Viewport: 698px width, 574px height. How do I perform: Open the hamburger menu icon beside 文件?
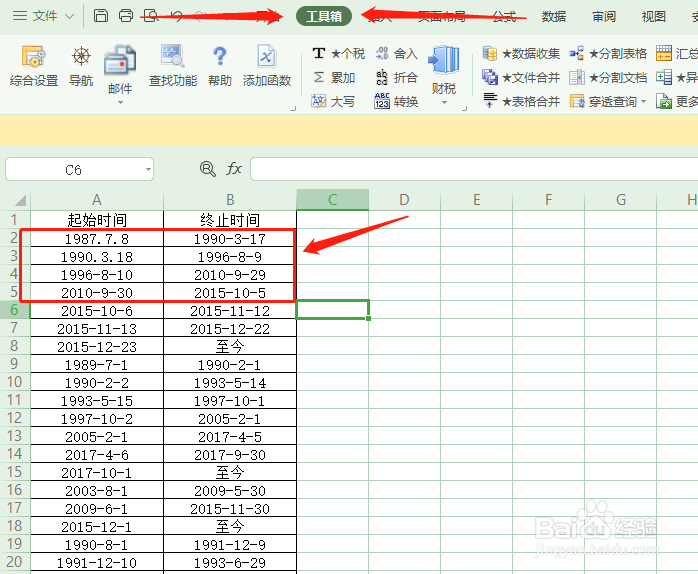point(20,16)
